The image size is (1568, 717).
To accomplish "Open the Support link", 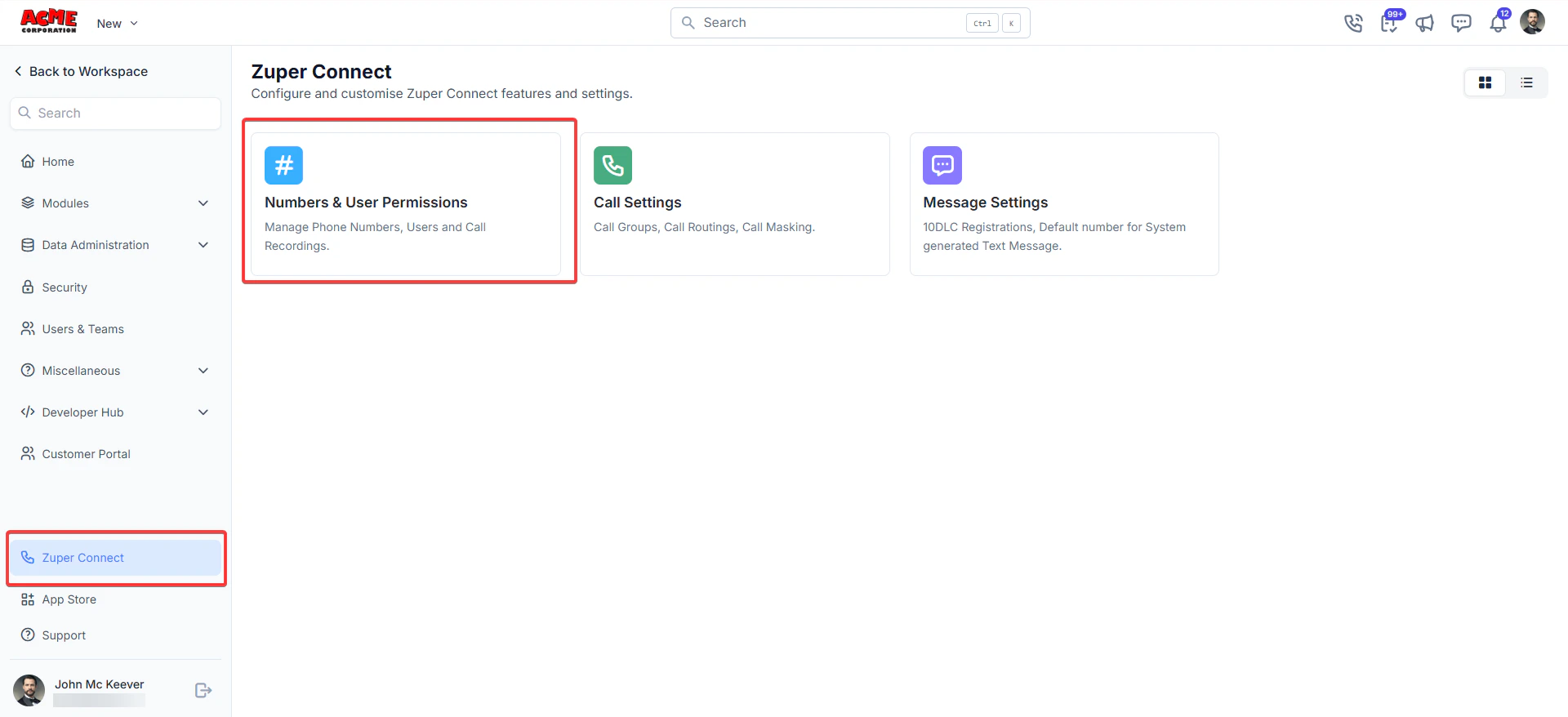I will tap(115, 635).
